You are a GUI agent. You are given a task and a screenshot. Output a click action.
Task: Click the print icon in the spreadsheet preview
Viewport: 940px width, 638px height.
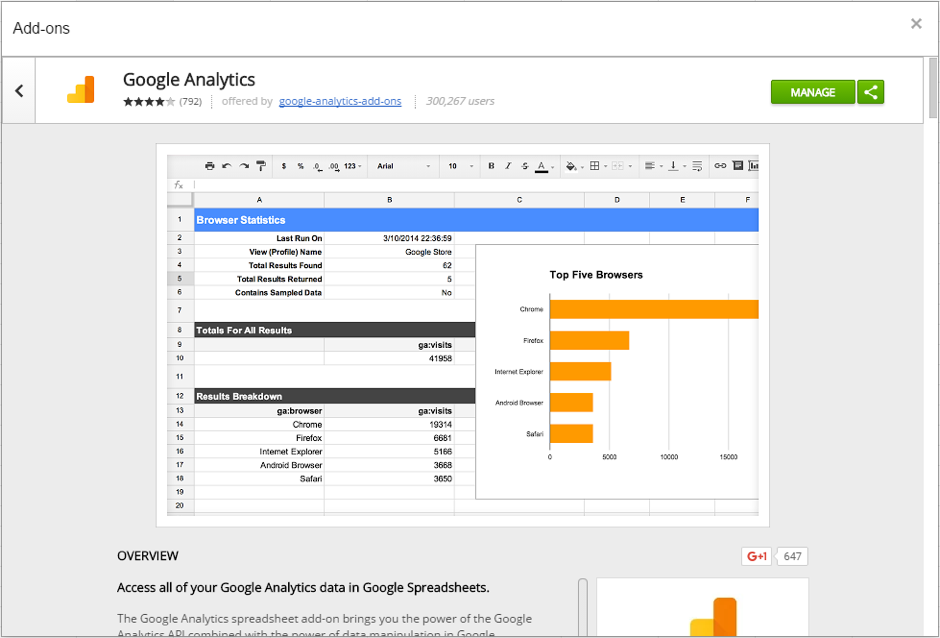tap(209, 166)
